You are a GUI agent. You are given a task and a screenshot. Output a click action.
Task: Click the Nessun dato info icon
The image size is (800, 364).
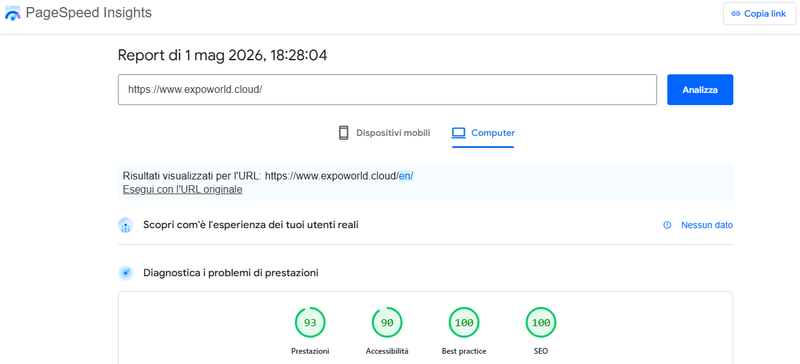pos(667,225)
